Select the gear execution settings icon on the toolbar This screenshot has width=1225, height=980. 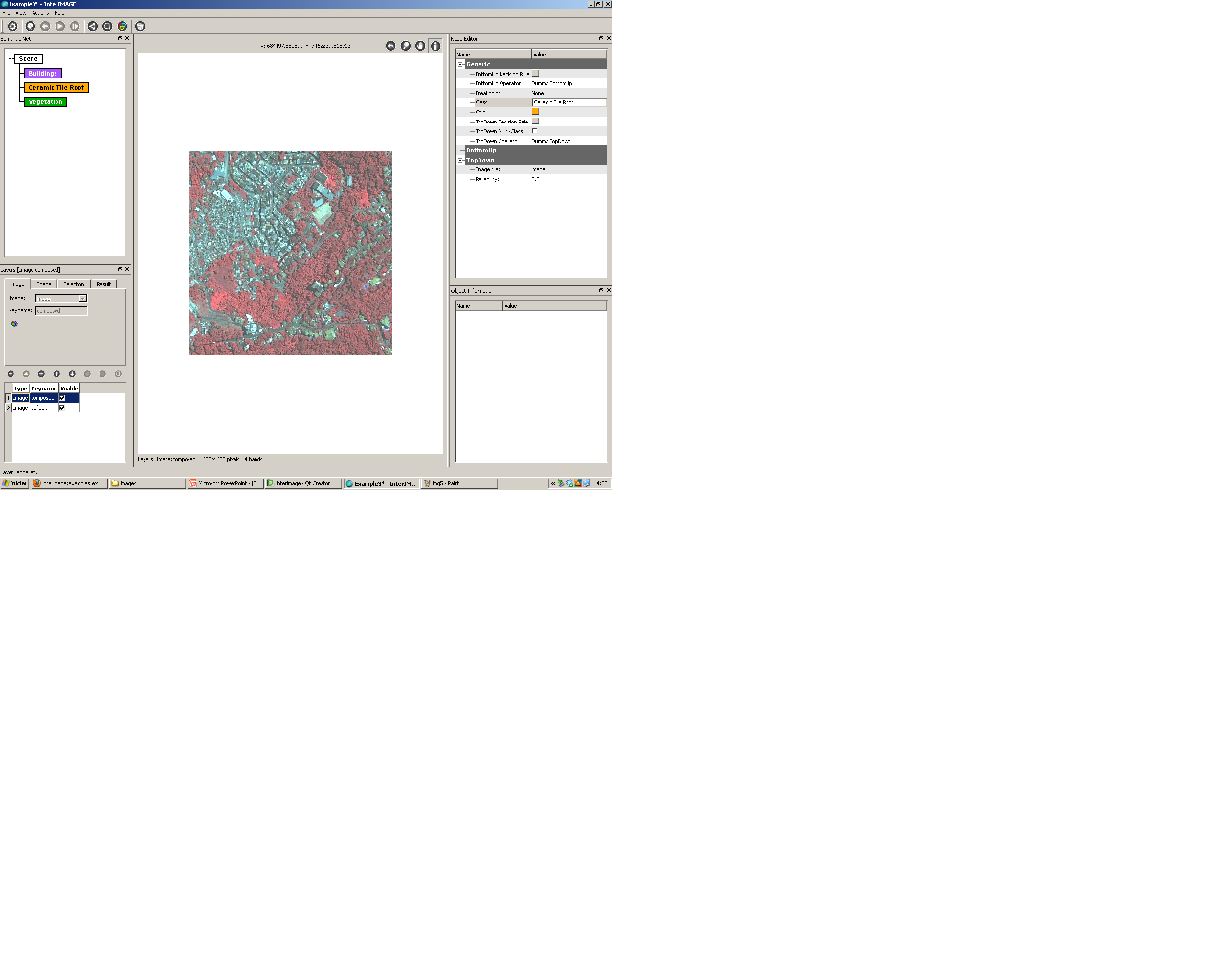point(11,26)
